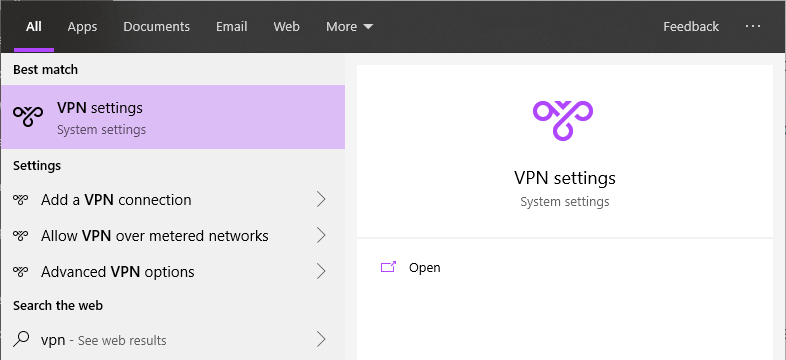This screenshot has height=360, width=786.
Task: Expand the Advanced VPN options chevron
Action: (321, 272)
